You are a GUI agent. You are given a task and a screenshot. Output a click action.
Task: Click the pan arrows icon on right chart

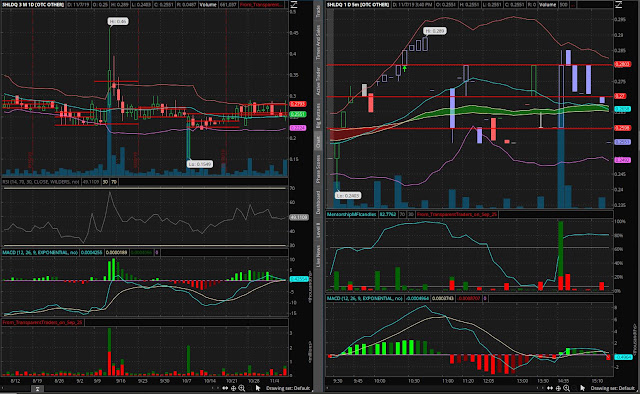tap(550, 388)
